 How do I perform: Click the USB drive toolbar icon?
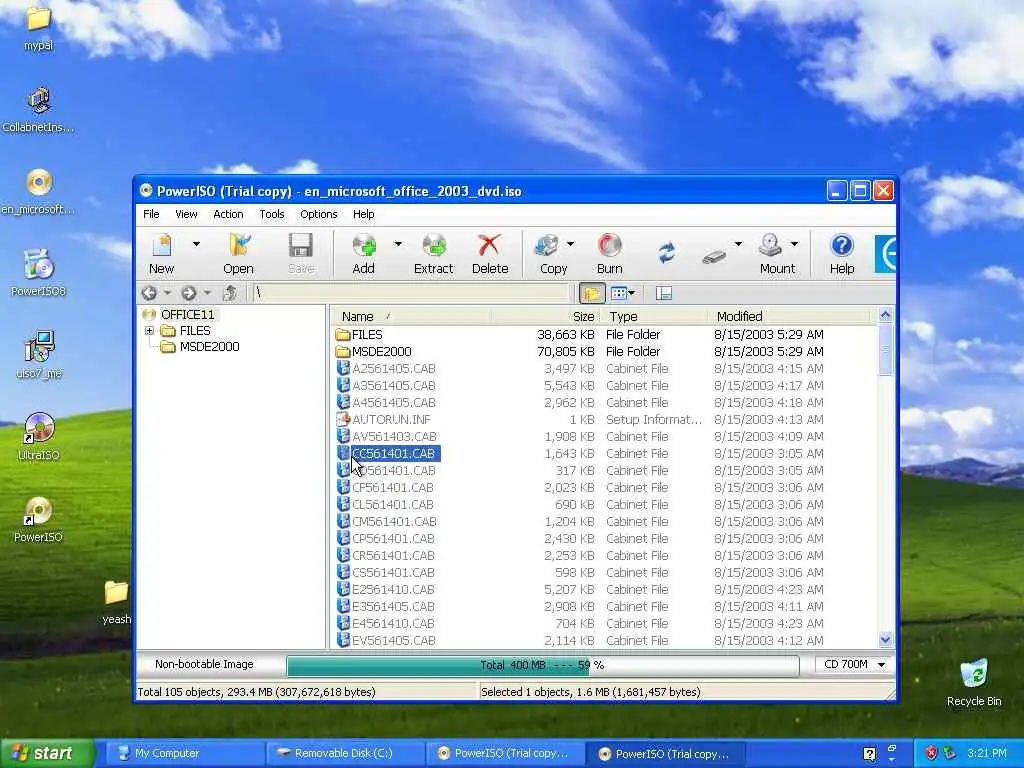point(714,257)
